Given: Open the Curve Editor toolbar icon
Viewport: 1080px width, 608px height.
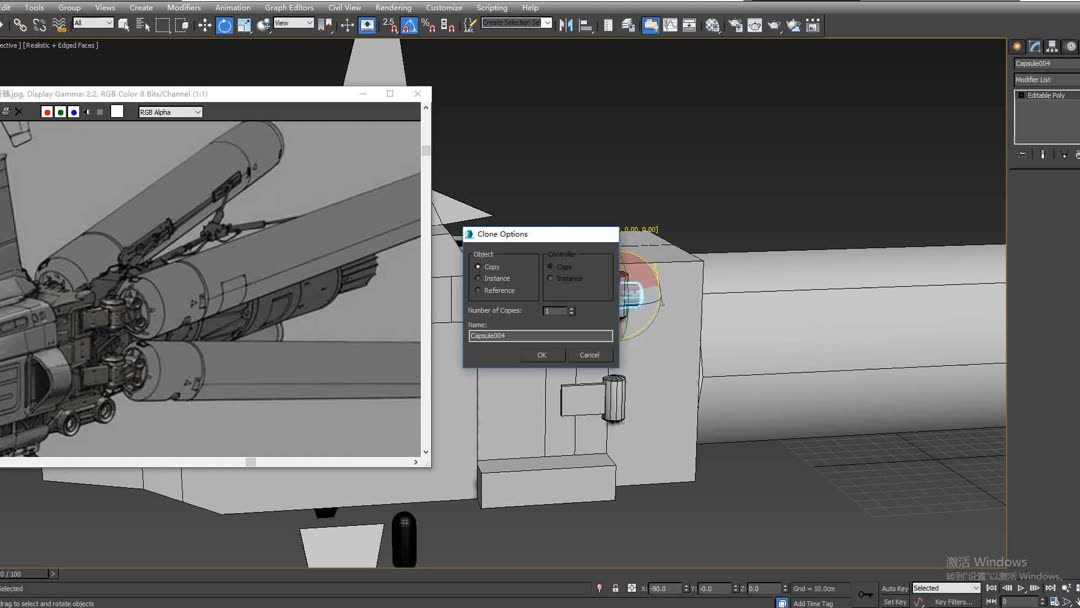Looking at the screenshot, I should [670, 25].
